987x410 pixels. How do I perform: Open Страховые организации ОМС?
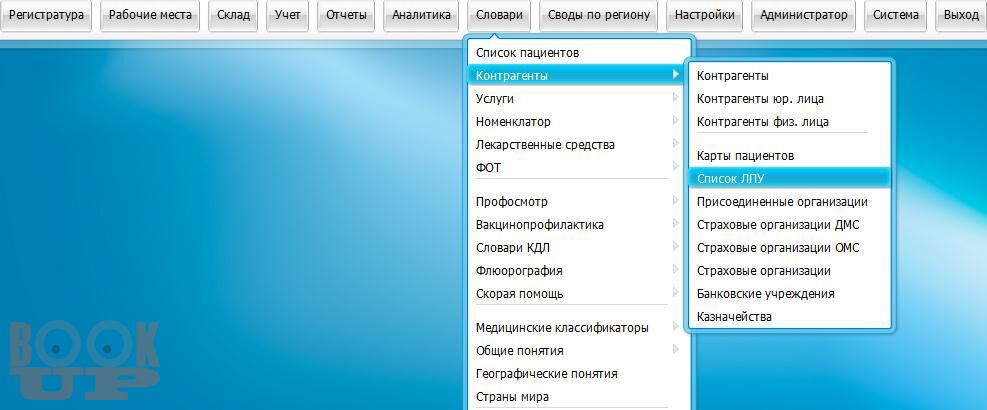coord(790,248)
